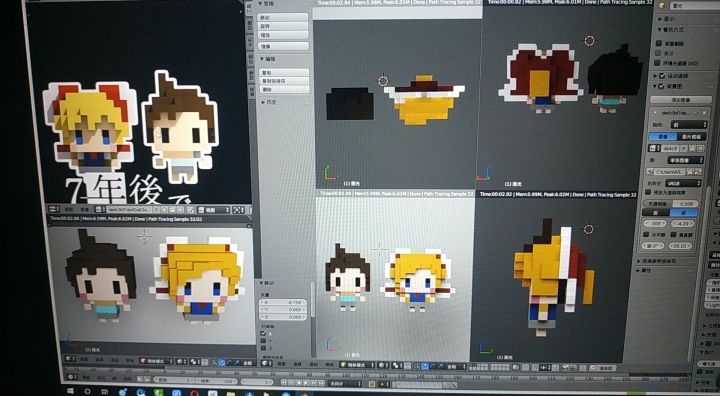
Task: Click the play animation button in timeline
Action: pyautogui.click(x=306, y=383)
